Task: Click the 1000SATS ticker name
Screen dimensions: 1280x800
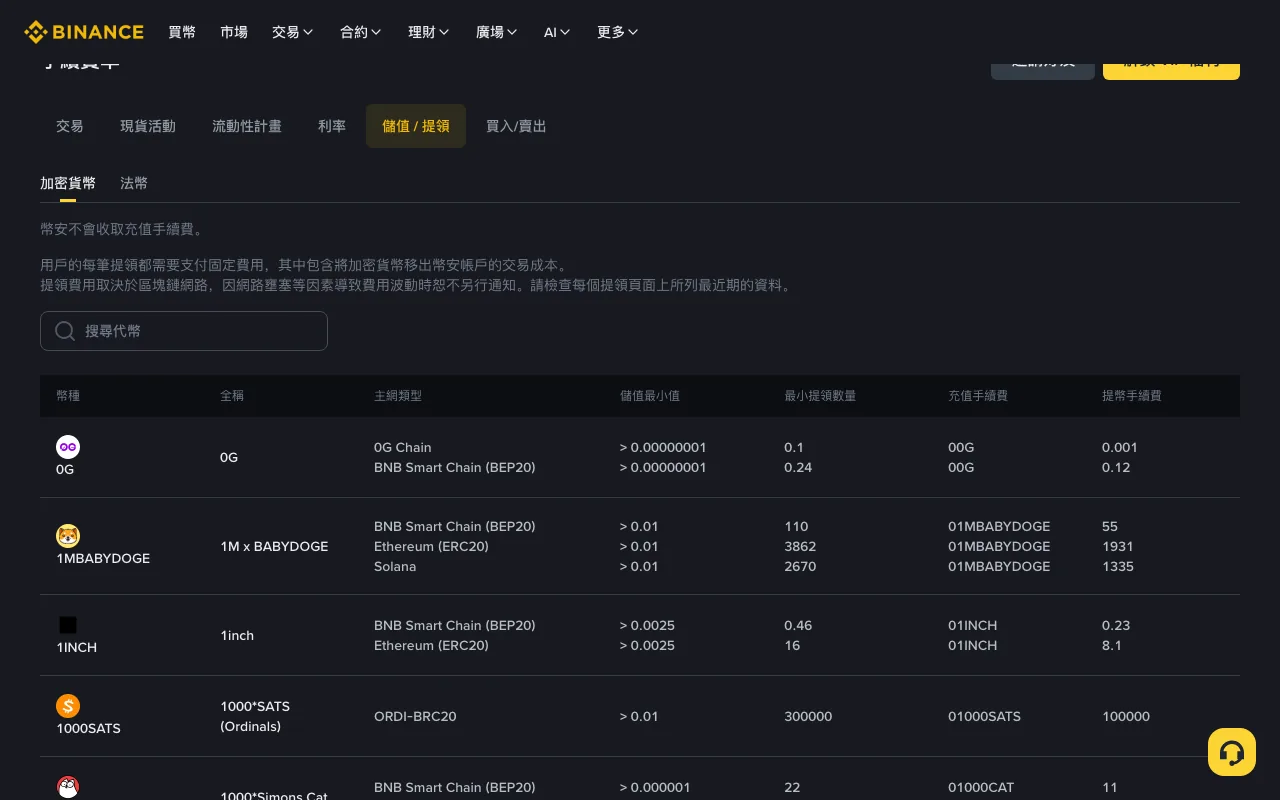Action: (88, 728)
